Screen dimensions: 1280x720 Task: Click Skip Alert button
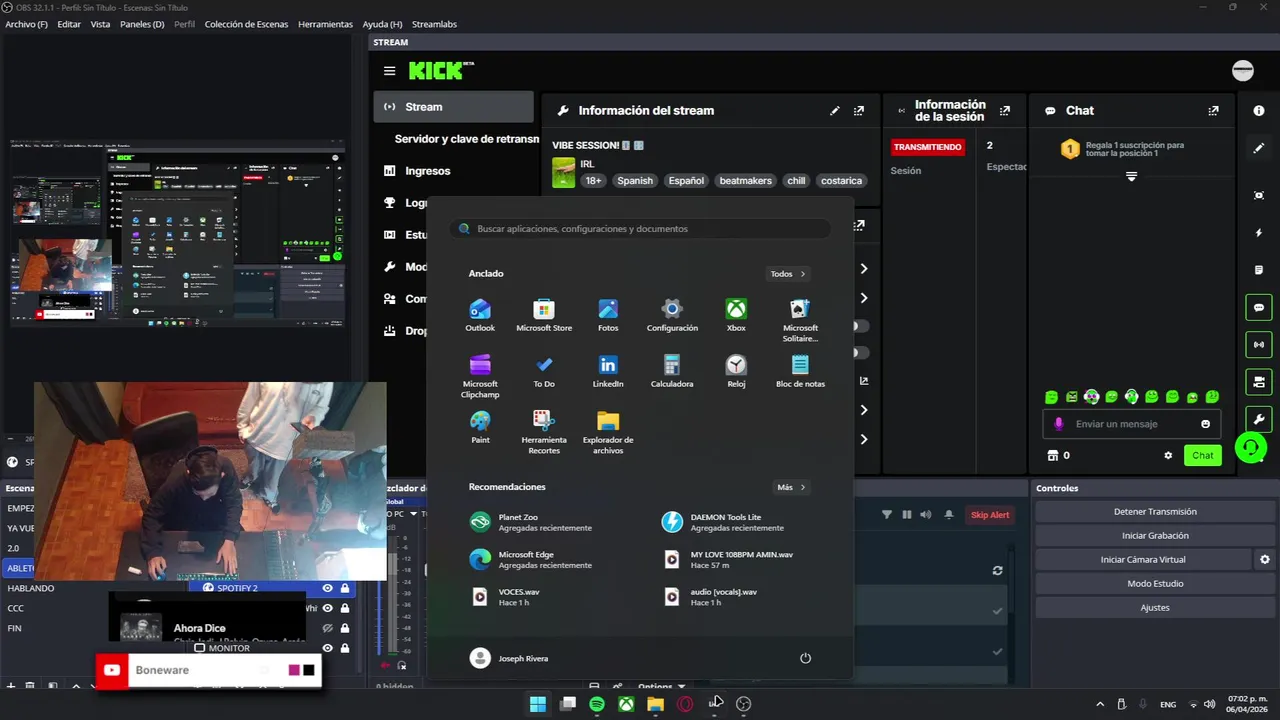tap(990, 515)
